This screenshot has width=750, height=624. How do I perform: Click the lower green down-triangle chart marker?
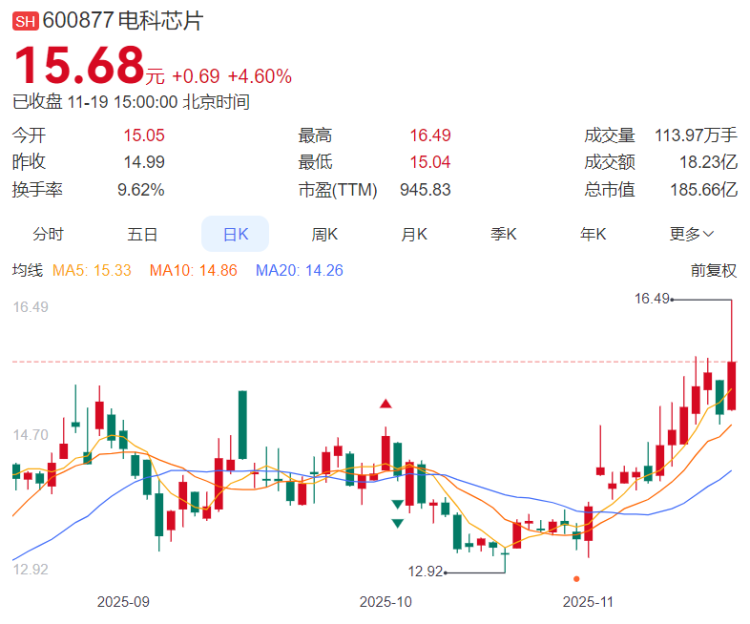tap(397, 524)
